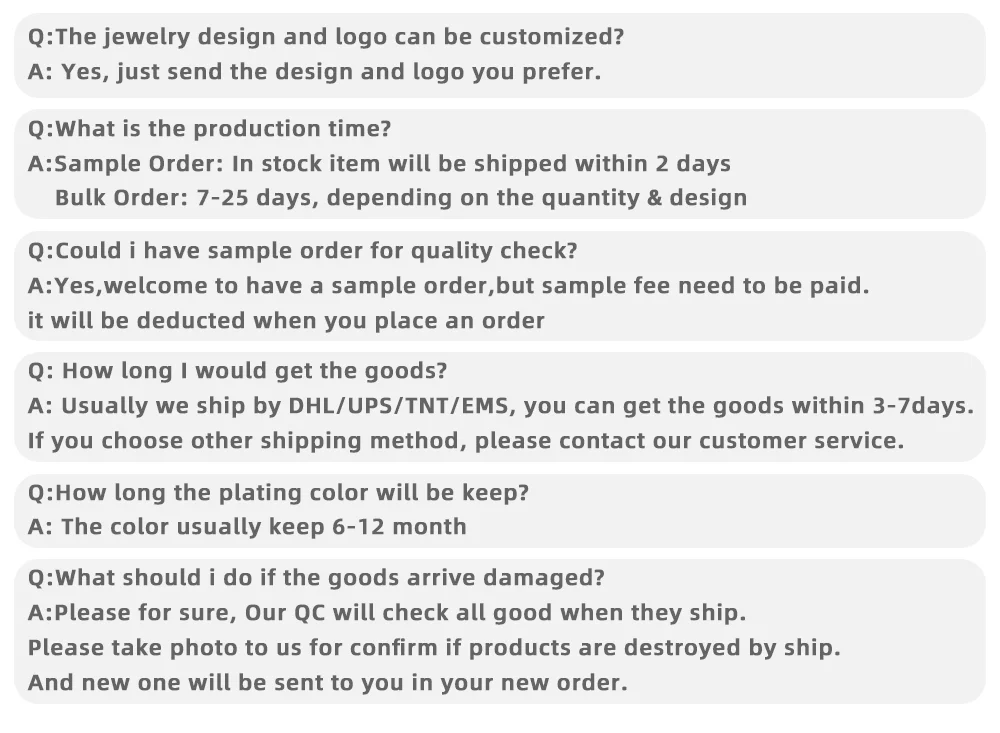Click the answer line about the QC check
The image size is (1000, 733).
tap(387, 612)
